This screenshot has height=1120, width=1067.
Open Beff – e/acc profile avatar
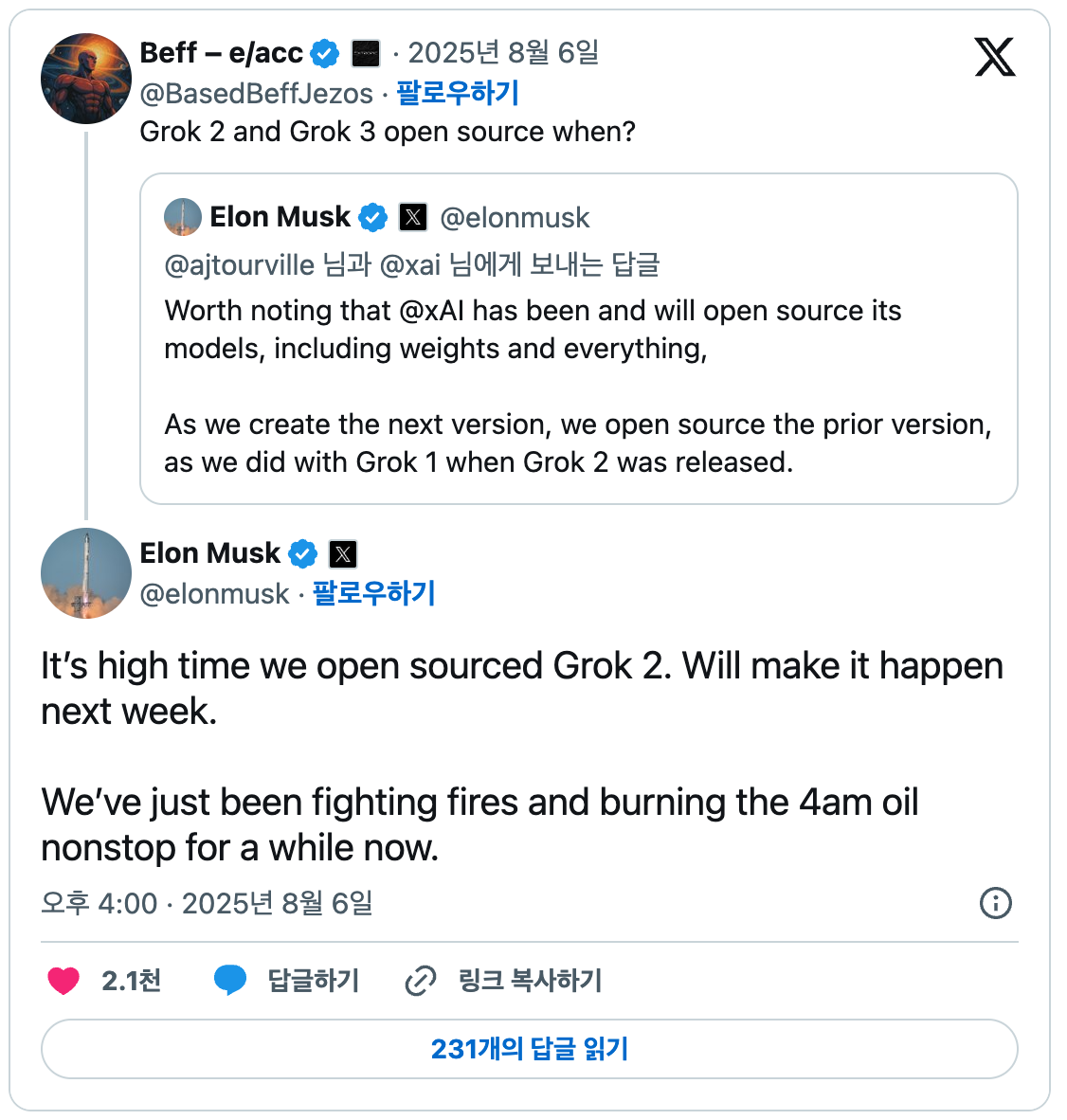click(x=86, y=79)
